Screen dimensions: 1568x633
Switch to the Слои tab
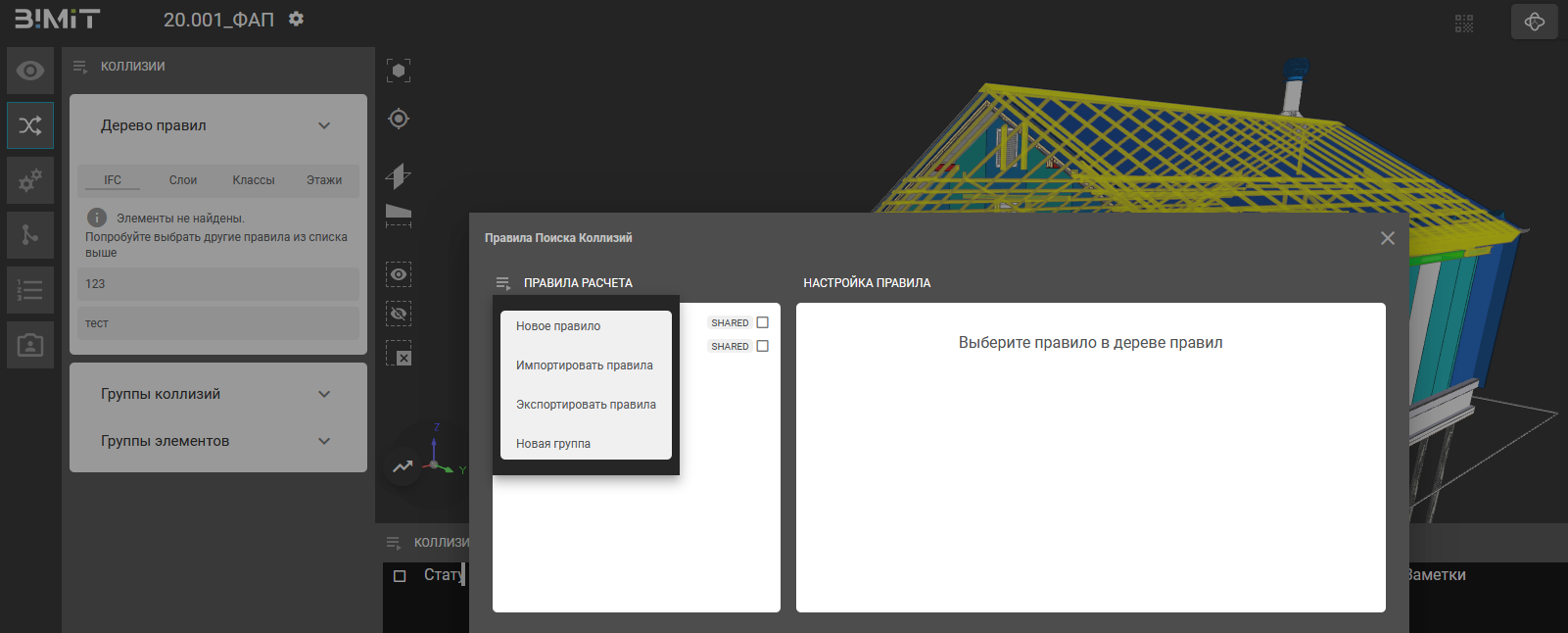coord(183,180)
